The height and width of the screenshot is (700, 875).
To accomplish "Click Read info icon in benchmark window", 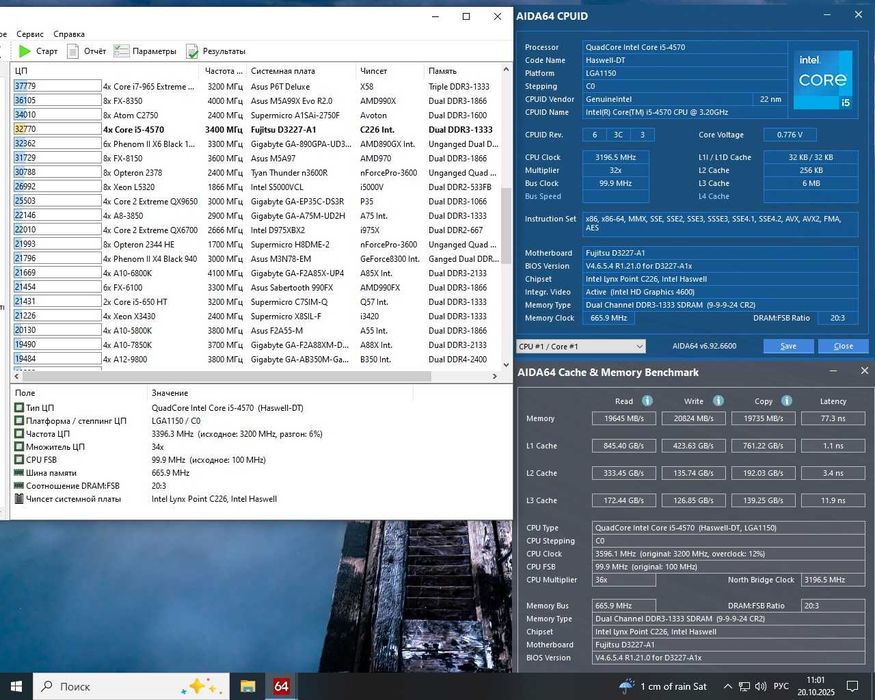I will 647,401.
